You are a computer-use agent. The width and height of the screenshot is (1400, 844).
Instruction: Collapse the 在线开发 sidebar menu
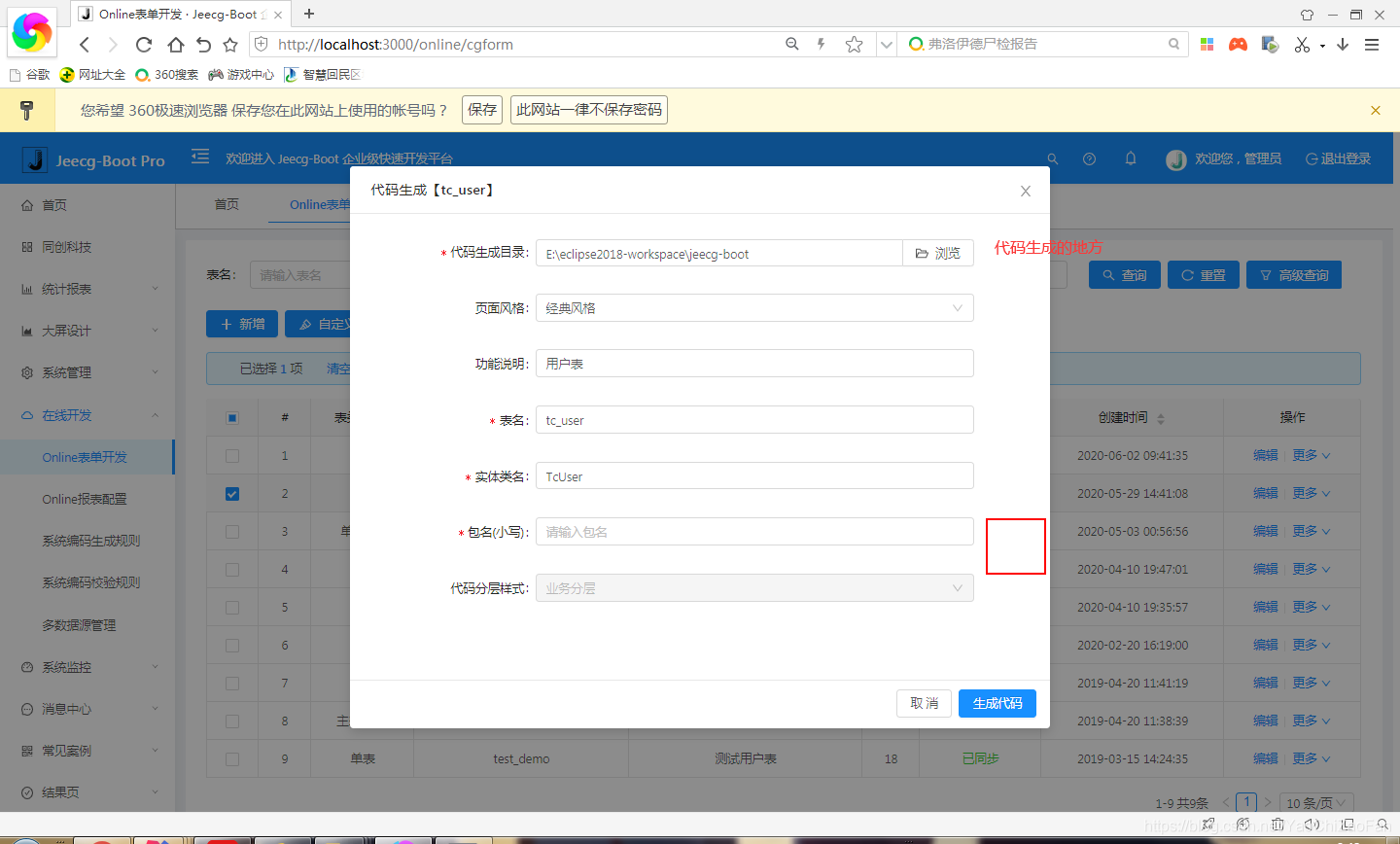point(87,415)
